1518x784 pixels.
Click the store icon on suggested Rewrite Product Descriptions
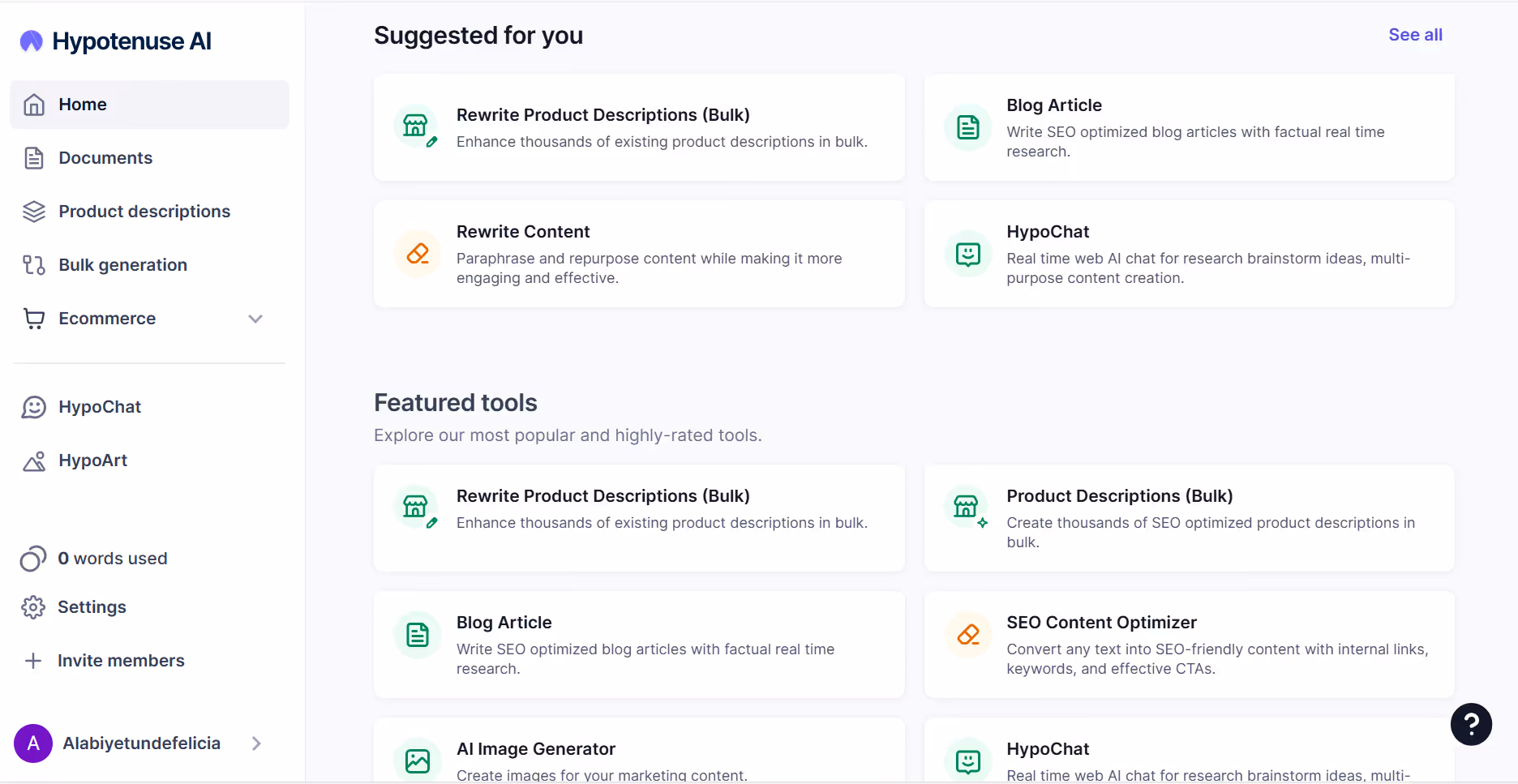417,127
